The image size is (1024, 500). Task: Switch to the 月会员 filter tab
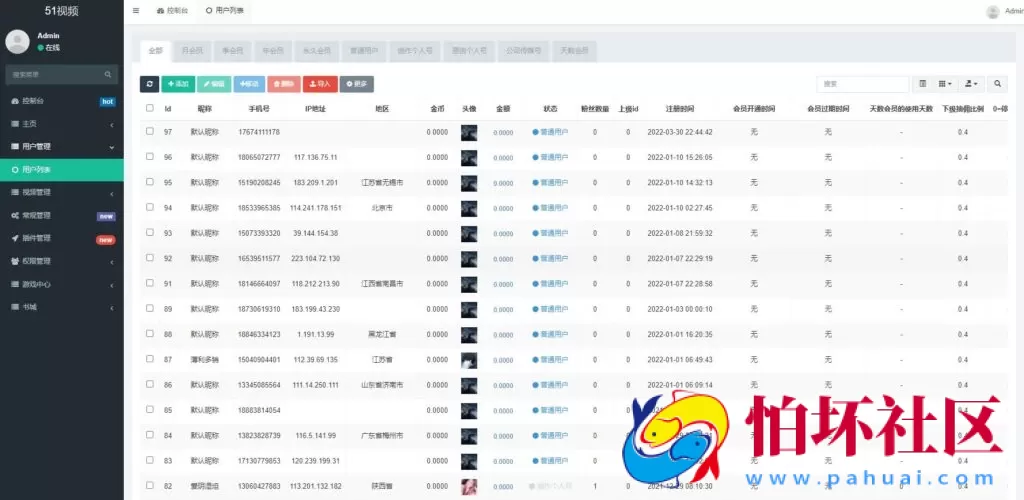click(x=192, y=50)
